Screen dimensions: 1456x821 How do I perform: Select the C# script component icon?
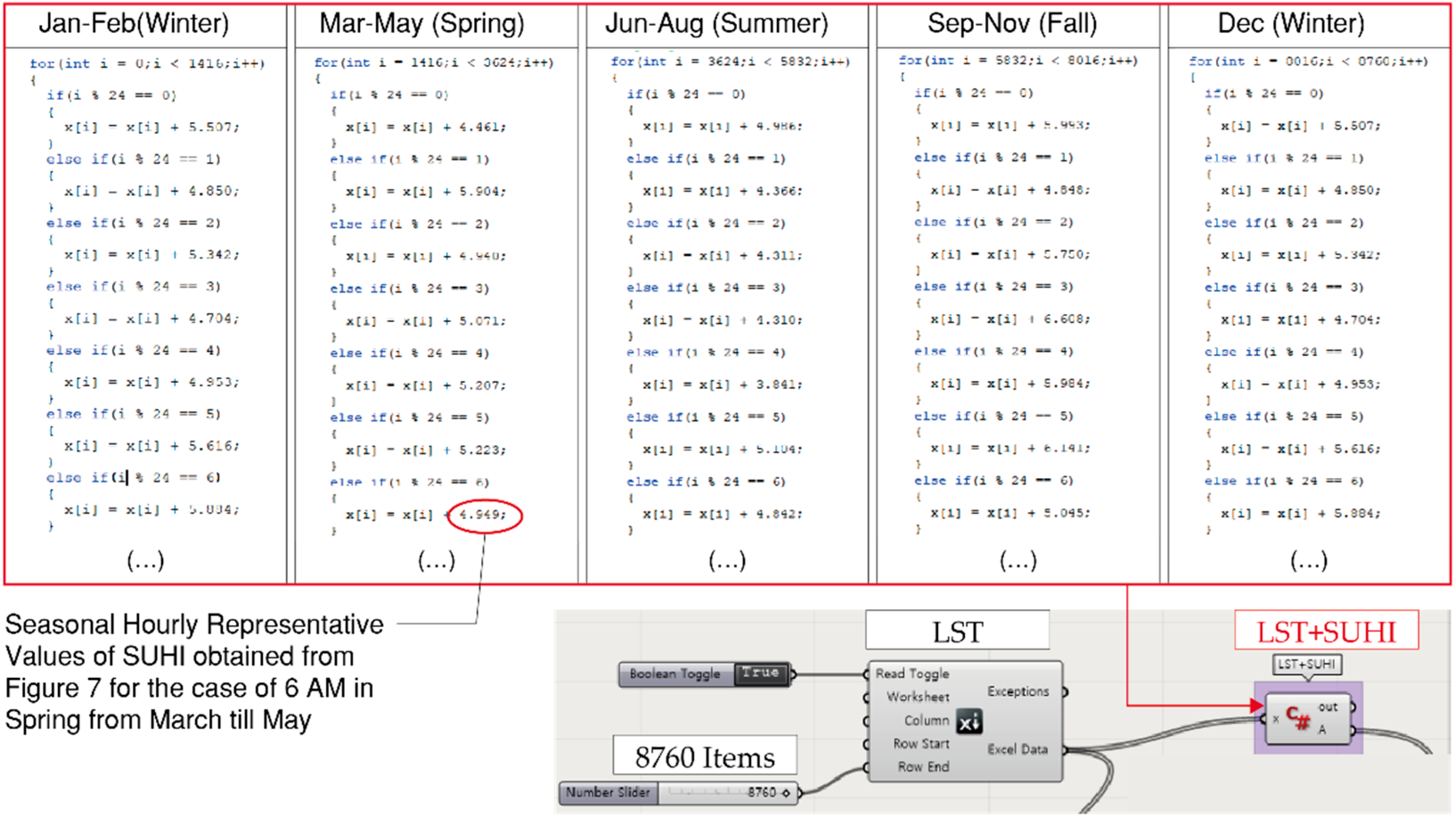click(x=1298, y=718)
